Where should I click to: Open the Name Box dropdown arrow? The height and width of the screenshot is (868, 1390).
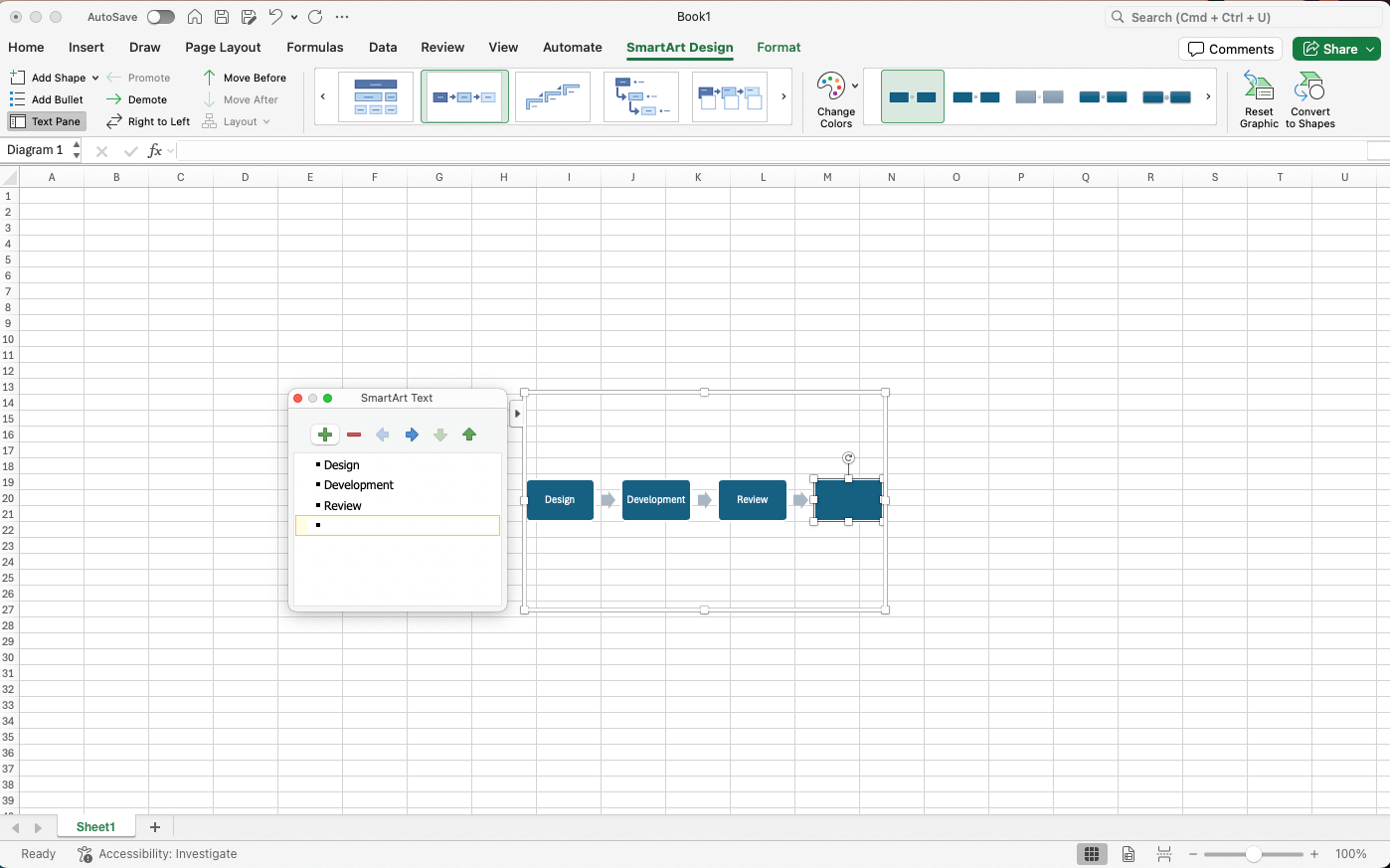click(x=77, y=150)
